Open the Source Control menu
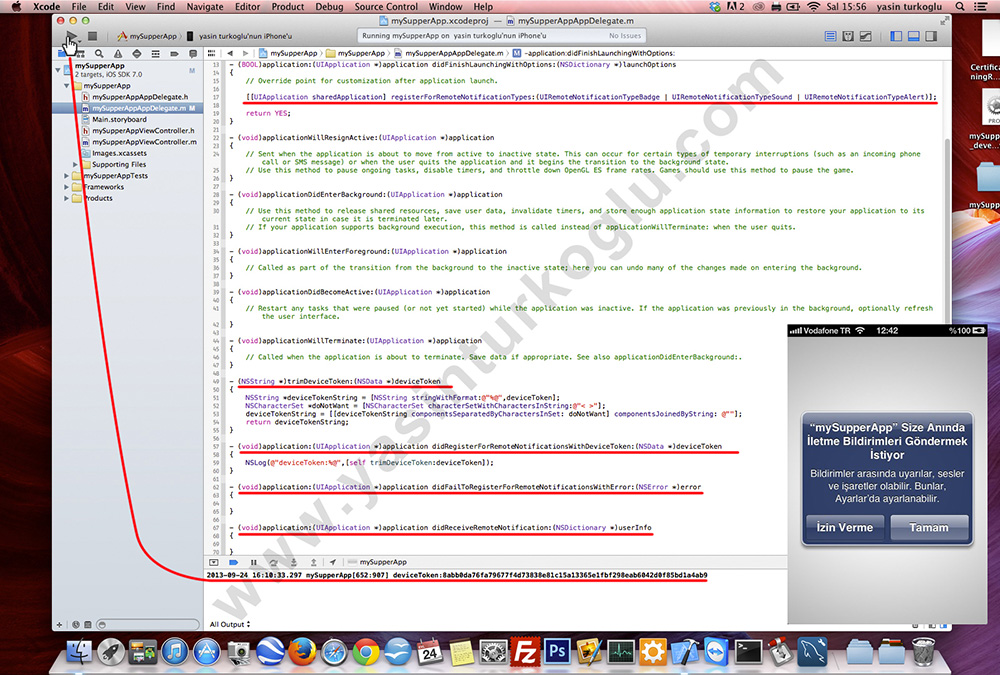The height and width of the screenshot is (675, 1000). [386, 6]
